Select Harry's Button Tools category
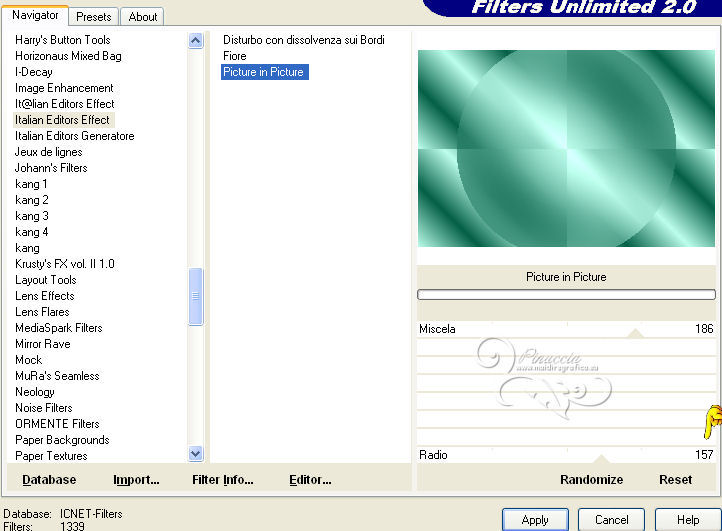The width and height of the screenshot is (722, 531). point(63,40)
